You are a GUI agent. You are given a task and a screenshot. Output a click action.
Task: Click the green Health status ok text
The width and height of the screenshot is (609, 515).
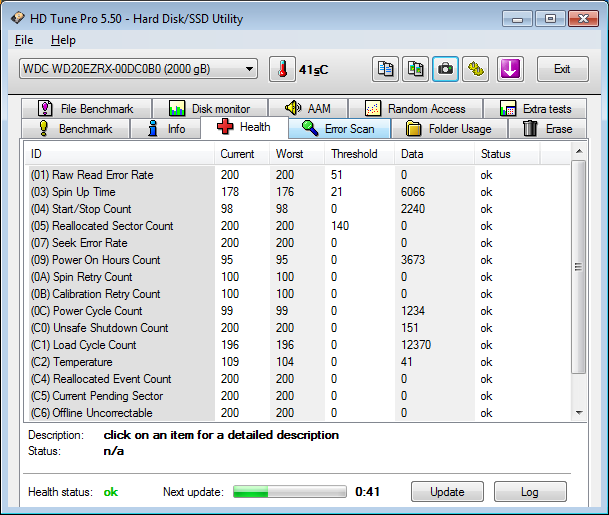[x=111, y=492]
